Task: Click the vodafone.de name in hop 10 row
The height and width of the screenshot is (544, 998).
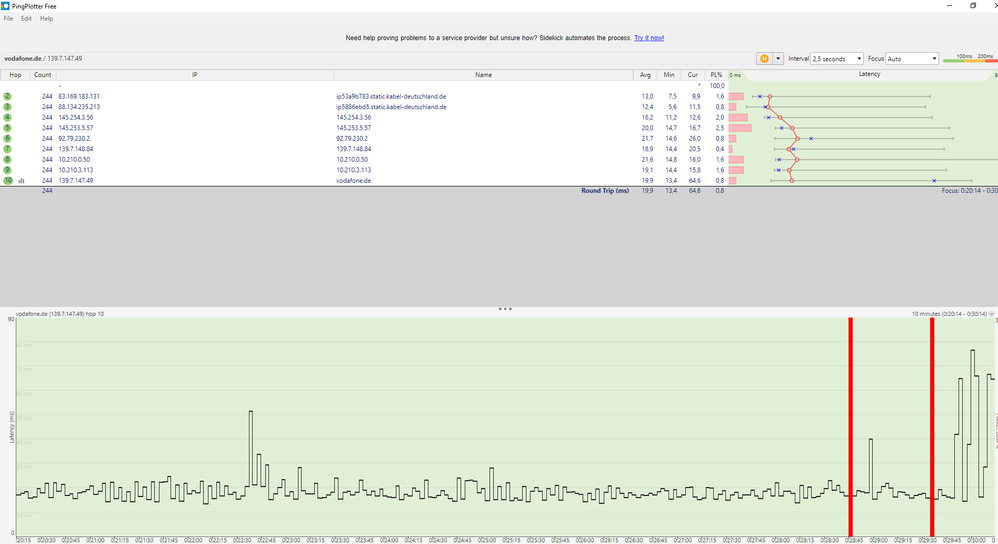Action: coord(353,181)
